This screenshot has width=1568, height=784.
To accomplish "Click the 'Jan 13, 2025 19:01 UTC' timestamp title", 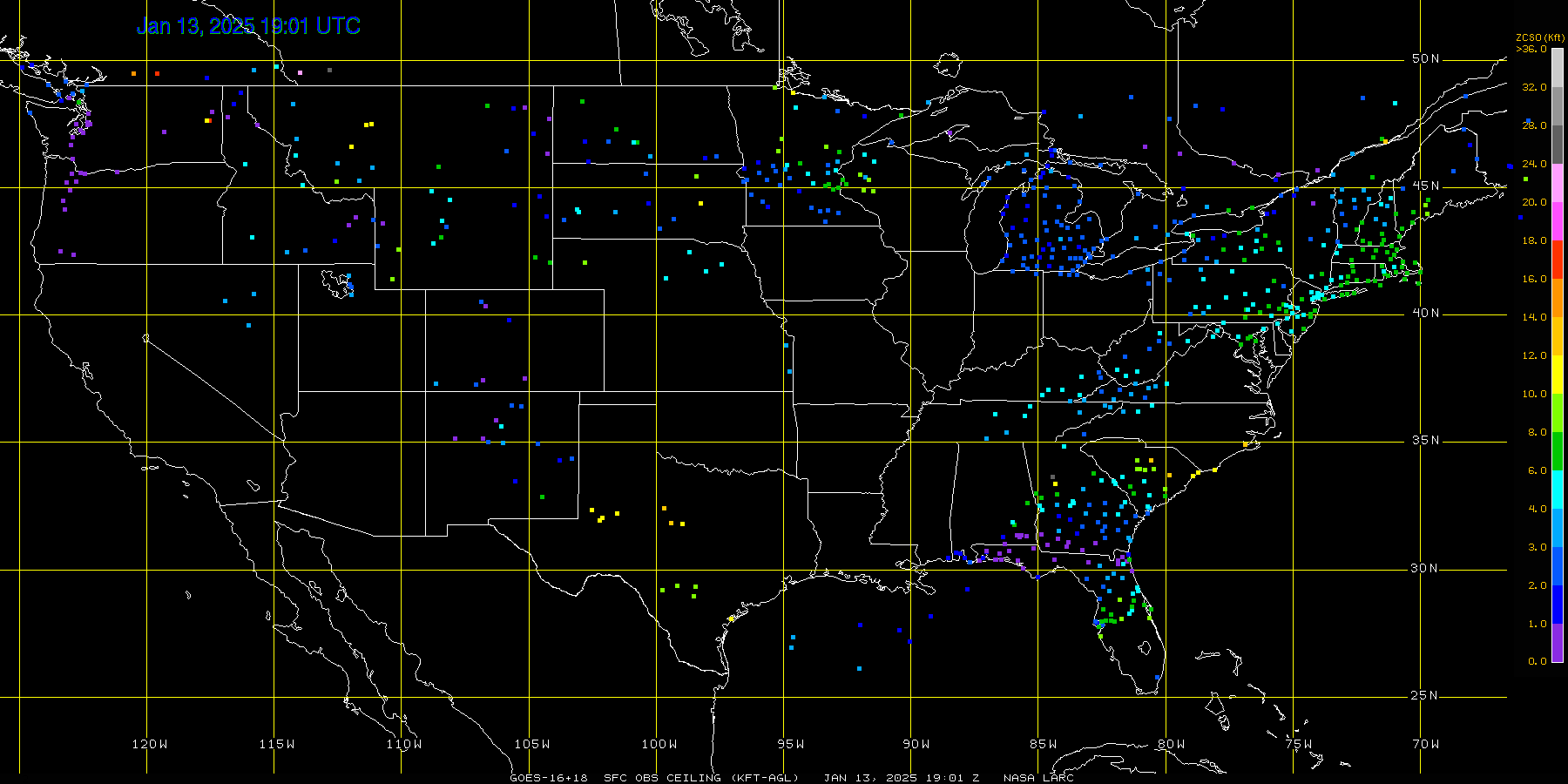I will [248, 26].
